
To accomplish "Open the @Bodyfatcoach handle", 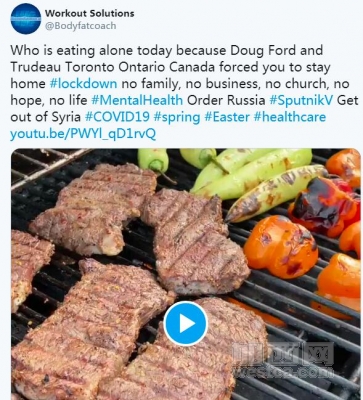I will (x=80, y=26).
